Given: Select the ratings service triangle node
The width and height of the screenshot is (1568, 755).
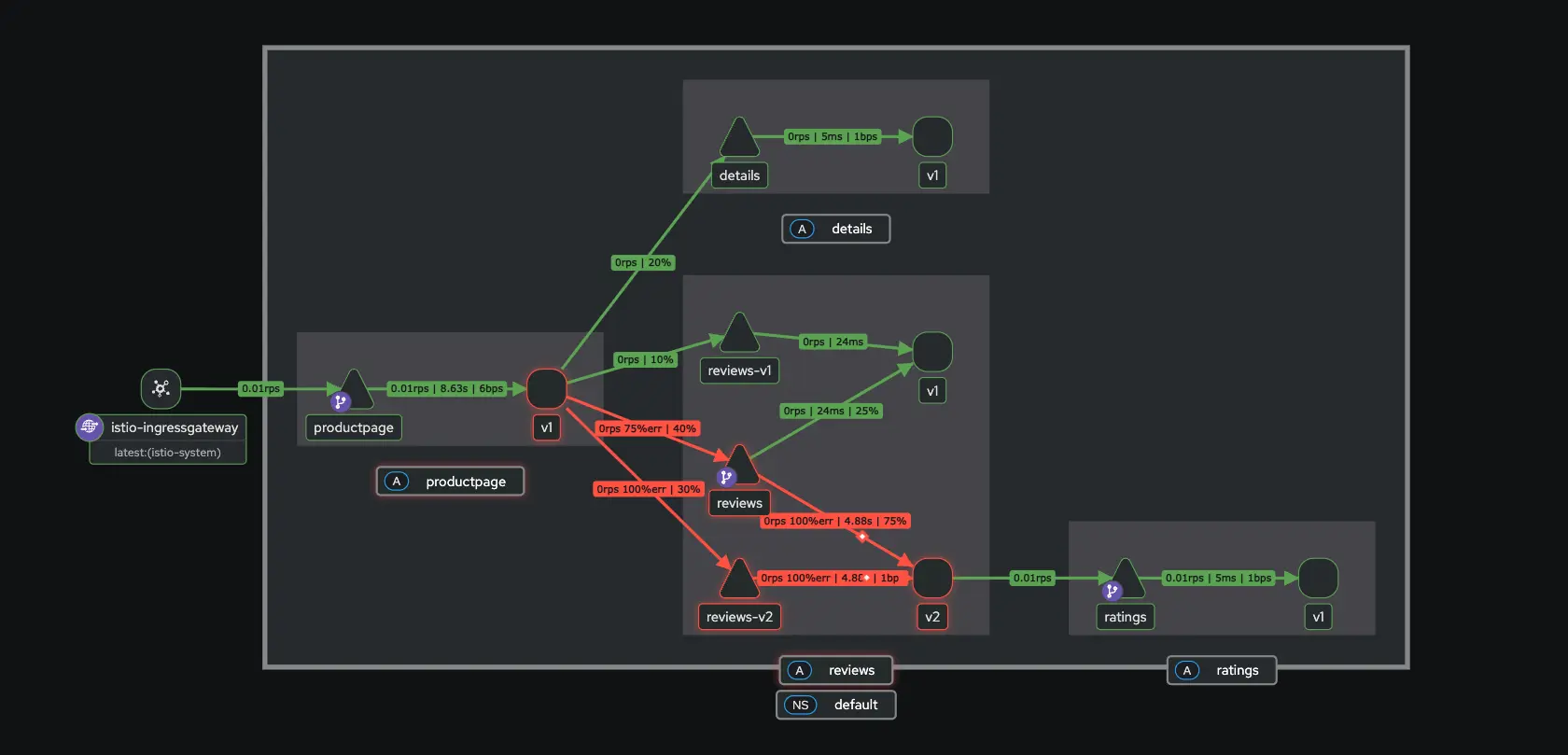Looking at the screenshot, I should pos(1126,578).
